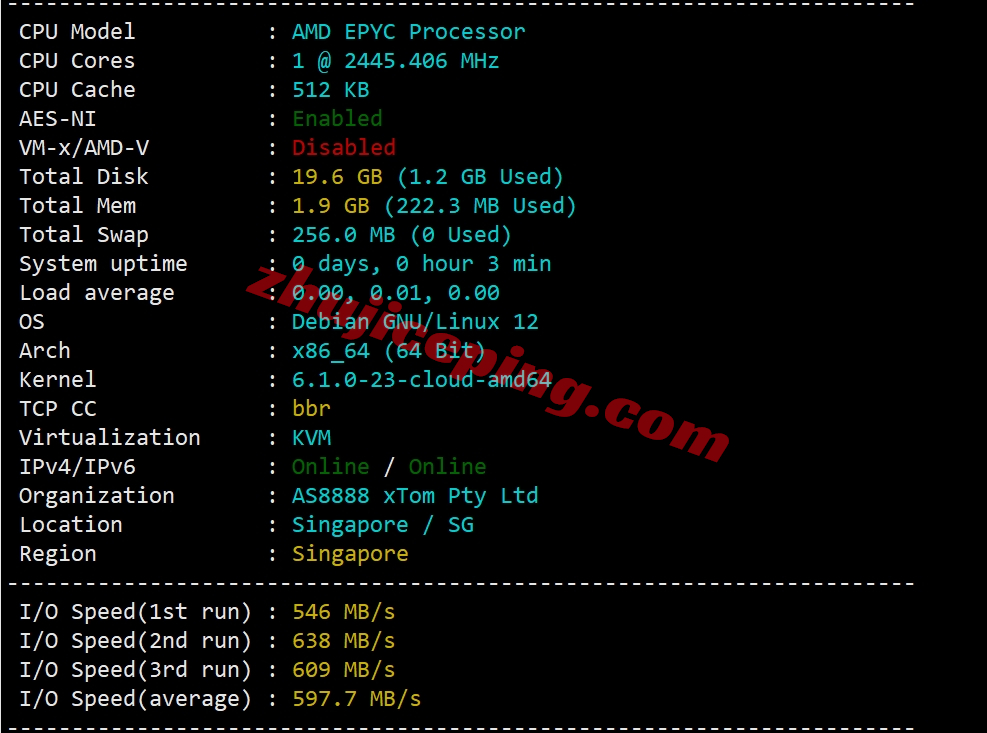The image size is (987, 733).
Task: Click the first Online IPv4 status
Action: pos(330,466)
